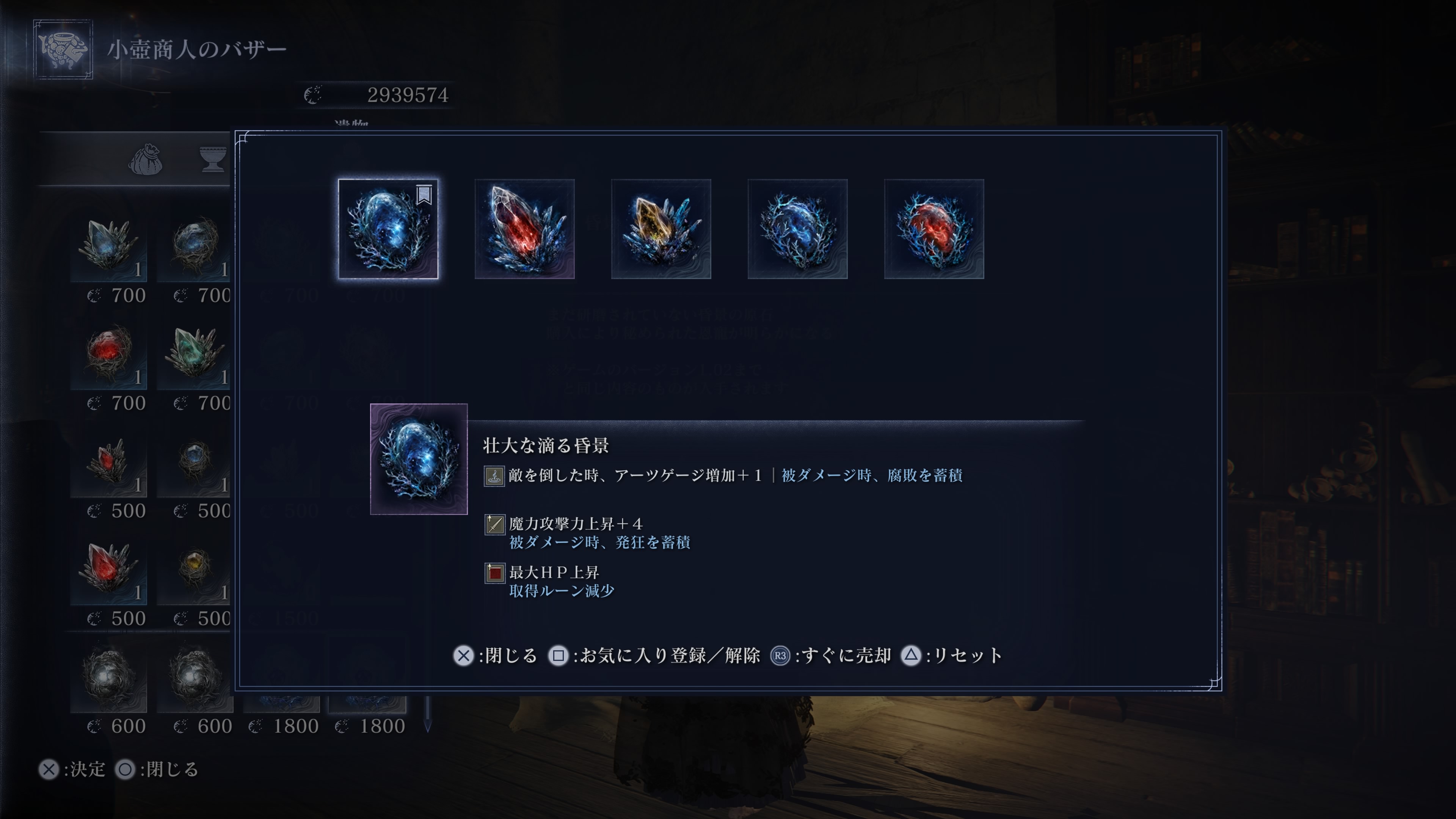
Task: Select the highlighted blue dusk scene relic
Action: 388,229
